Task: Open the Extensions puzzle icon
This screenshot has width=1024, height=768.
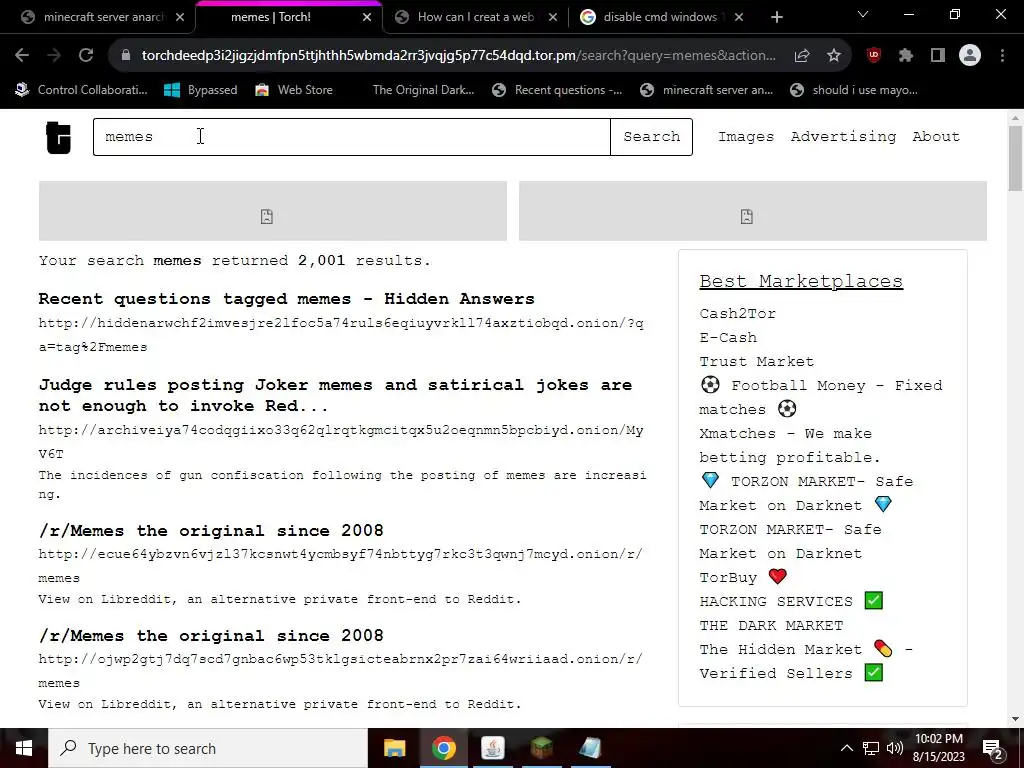Action: point(906,56)
